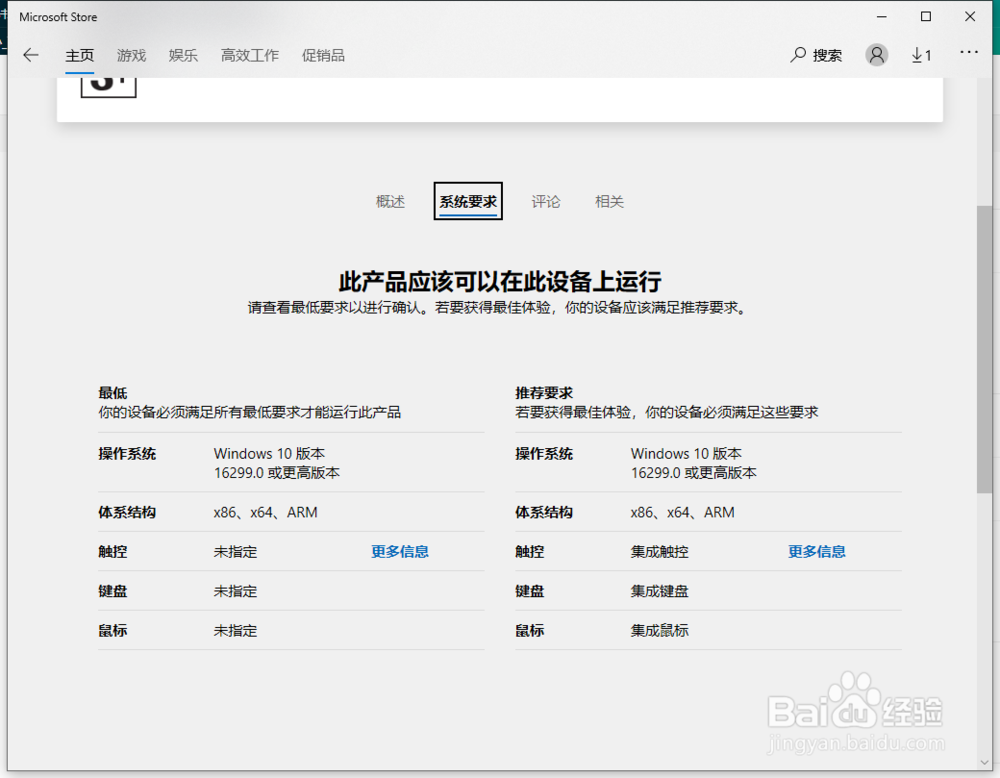1000x778 pixels.
Task: Go to 主页 in the navigation bar
Action: tap(80, 55)
